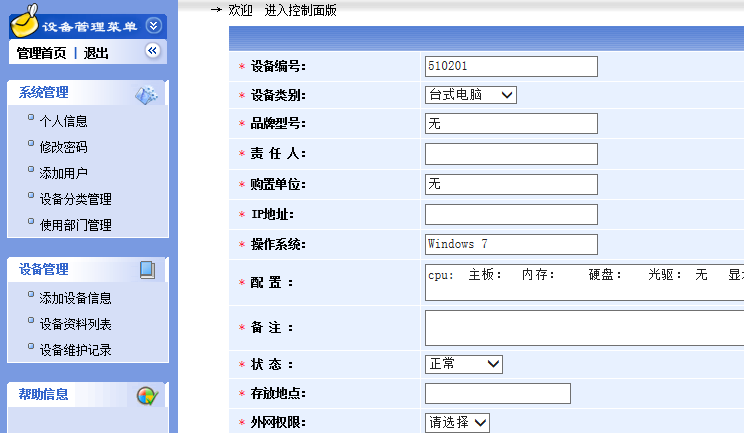The height and width of the screenshot is (433, 744).
Task: Click the 设备管理 panel book icon
Action: click(x=147, y=270)
